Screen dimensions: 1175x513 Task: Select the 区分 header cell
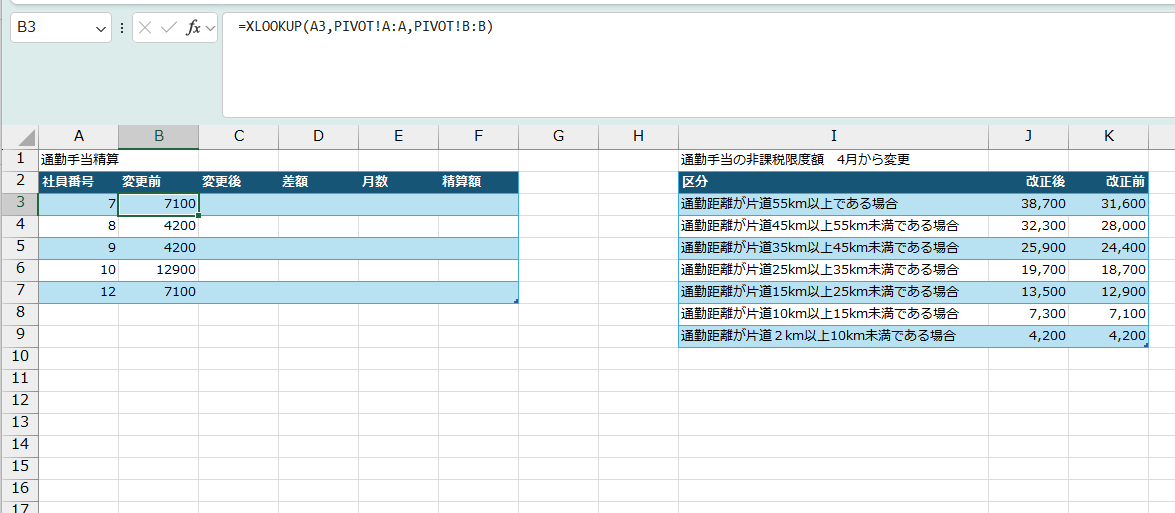point(833,182)
